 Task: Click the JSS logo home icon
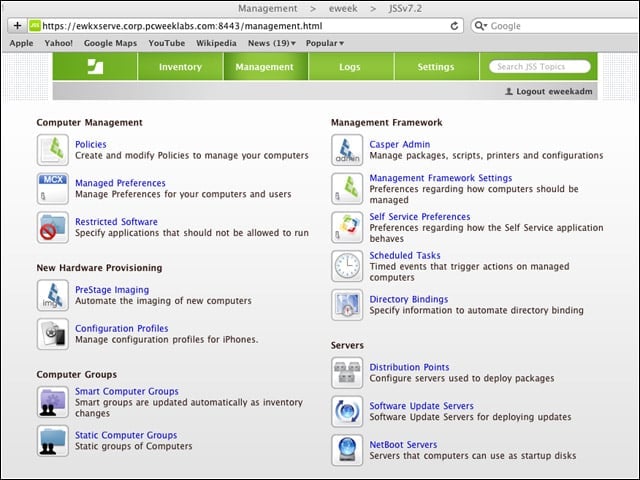tap(96, 67)
